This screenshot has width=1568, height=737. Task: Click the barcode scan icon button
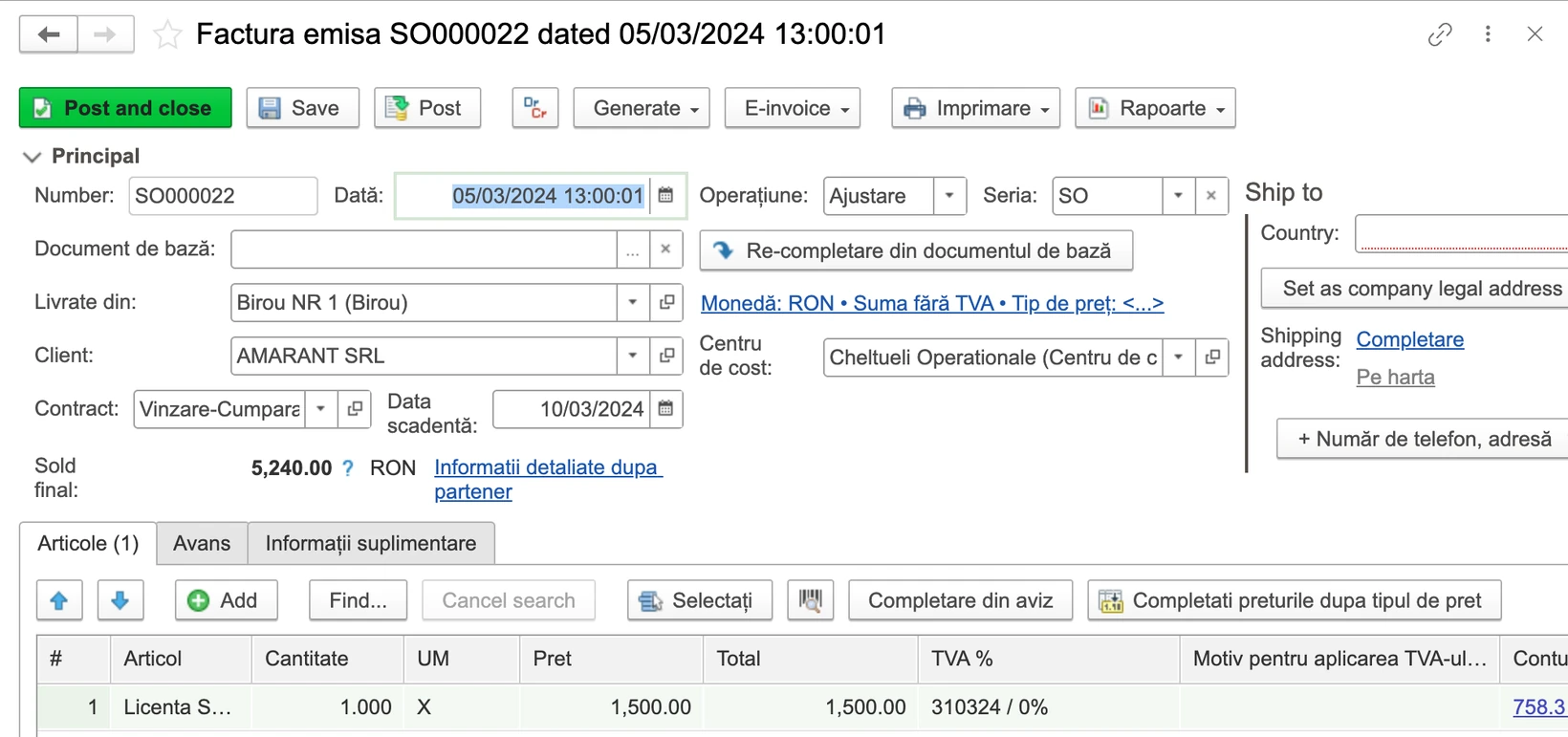pyautogui.click(x=811, y=600)
